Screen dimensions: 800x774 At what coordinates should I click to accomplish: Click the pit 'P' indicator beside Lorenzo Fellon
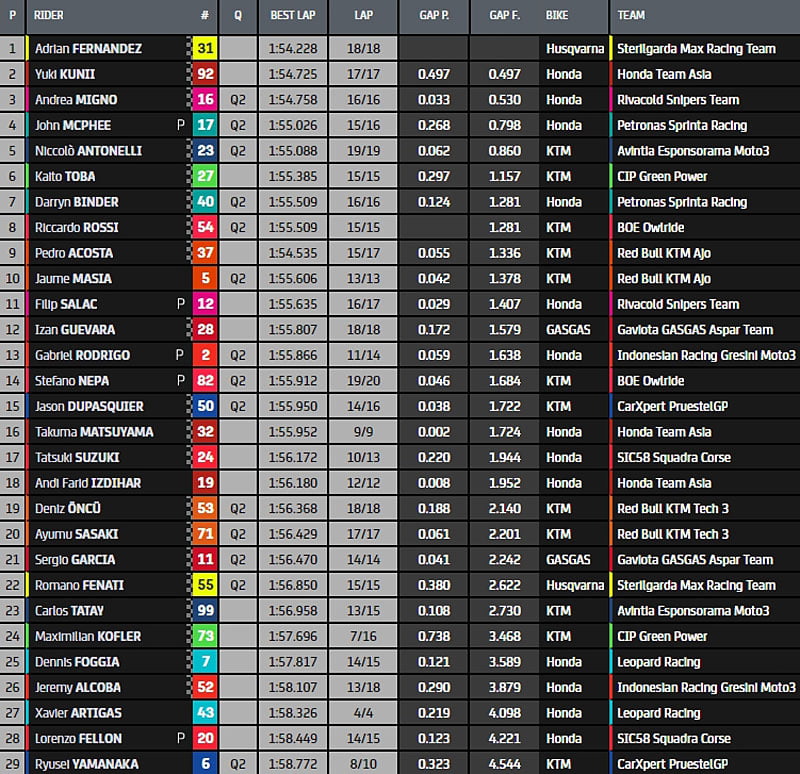click(180, 738)
